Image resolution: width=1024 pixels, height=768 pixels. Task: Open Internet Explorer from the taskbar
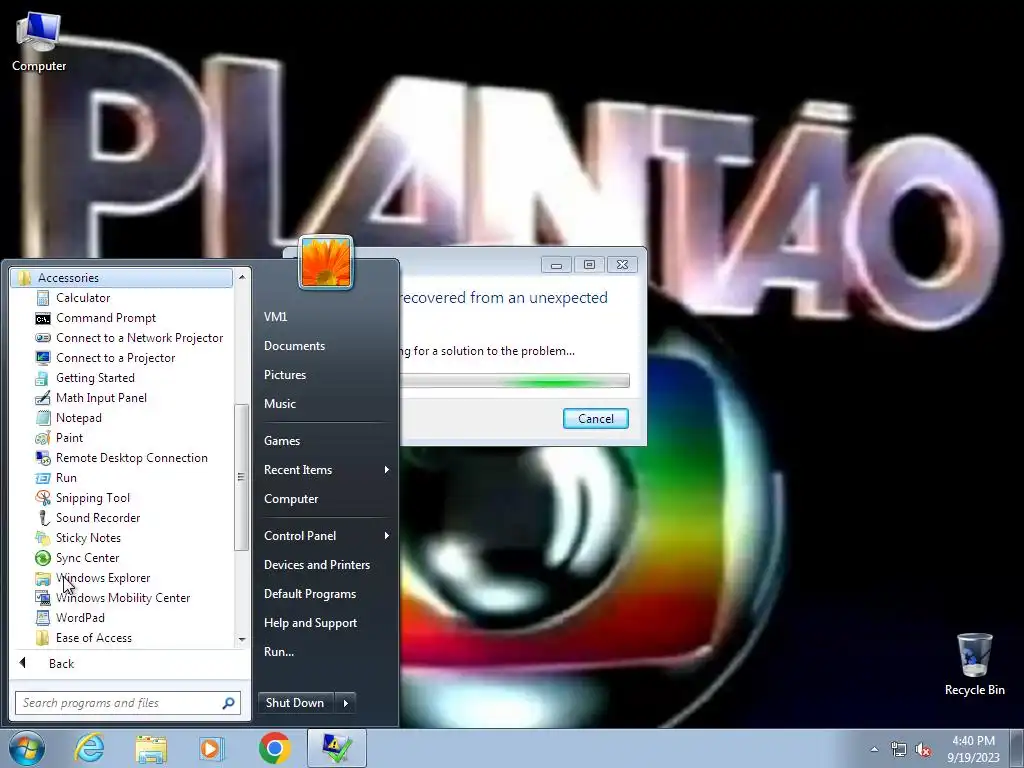pyautogui.click(x=89, y=748)
